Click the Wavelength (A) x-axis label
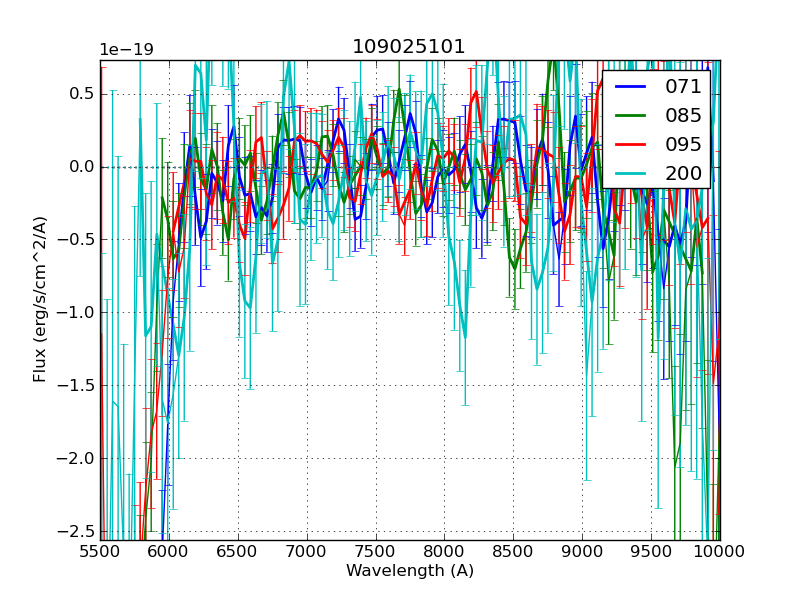Viewport: 800px width, 600px height. (x=410, y=571)
